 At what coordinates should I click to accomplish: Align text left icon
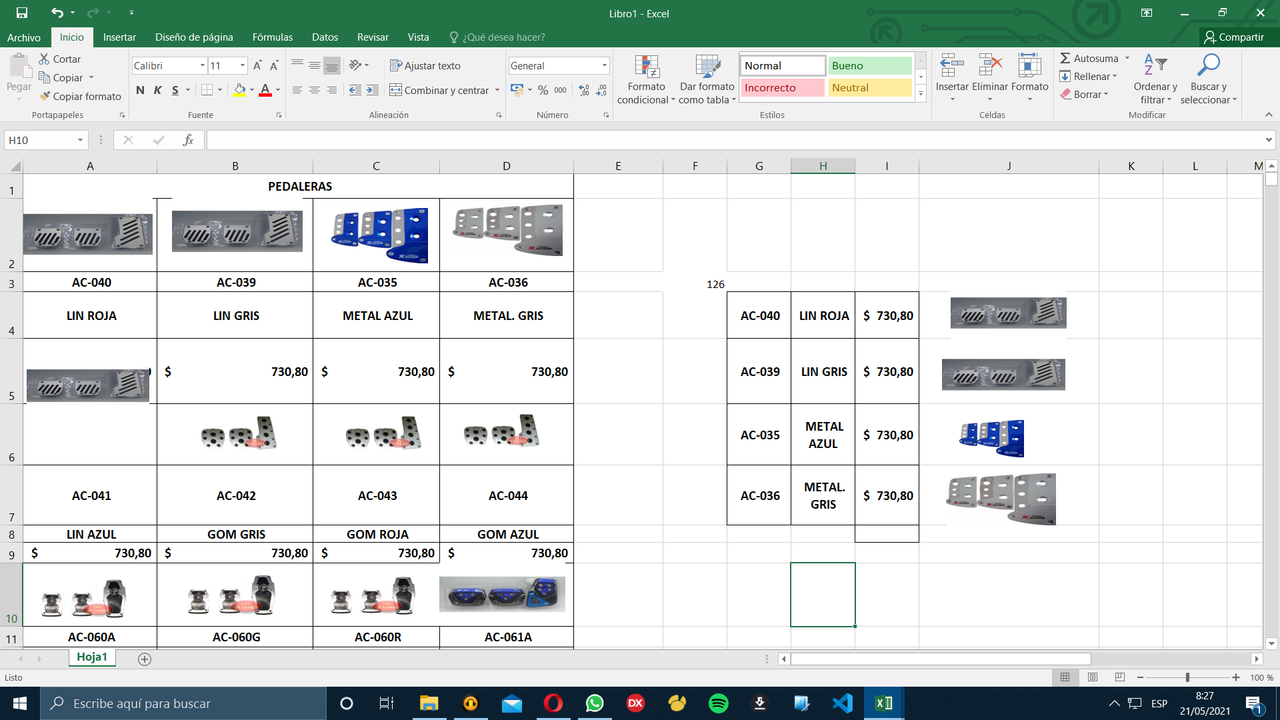(x=297, y=90)
